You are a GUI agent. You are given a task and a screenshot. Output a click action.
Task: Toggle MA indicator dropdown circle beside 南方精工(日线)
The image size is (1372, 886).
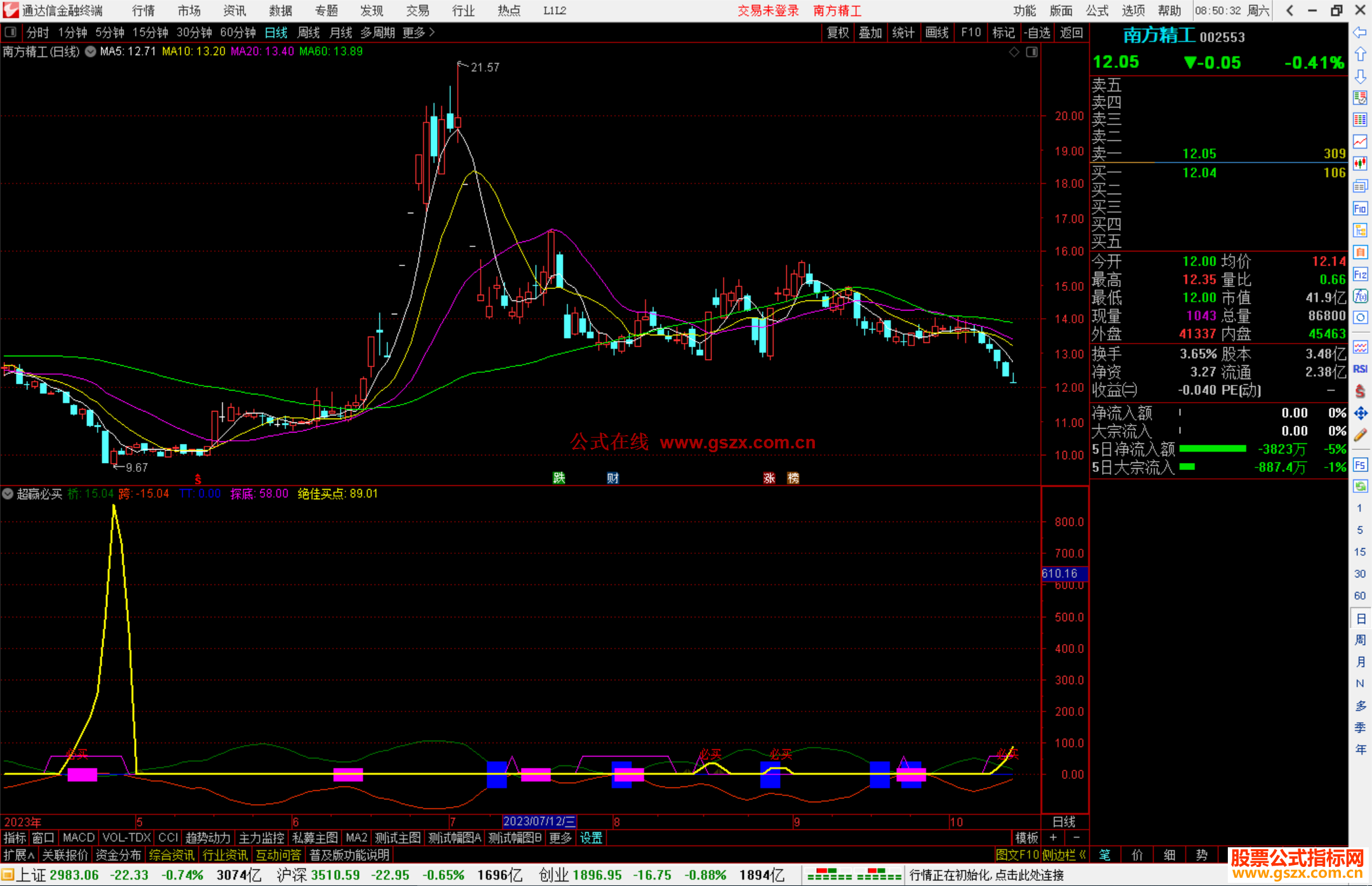(91, 51)
